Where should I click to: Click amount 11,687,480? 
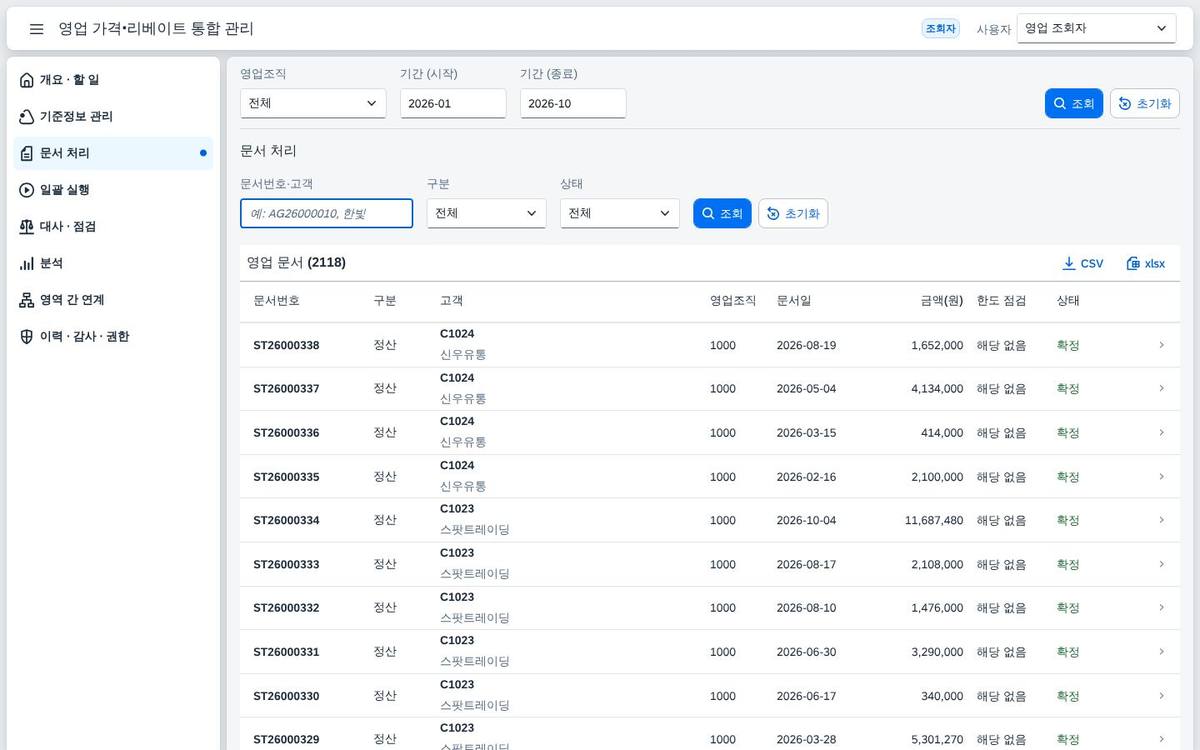pos(934,520)
